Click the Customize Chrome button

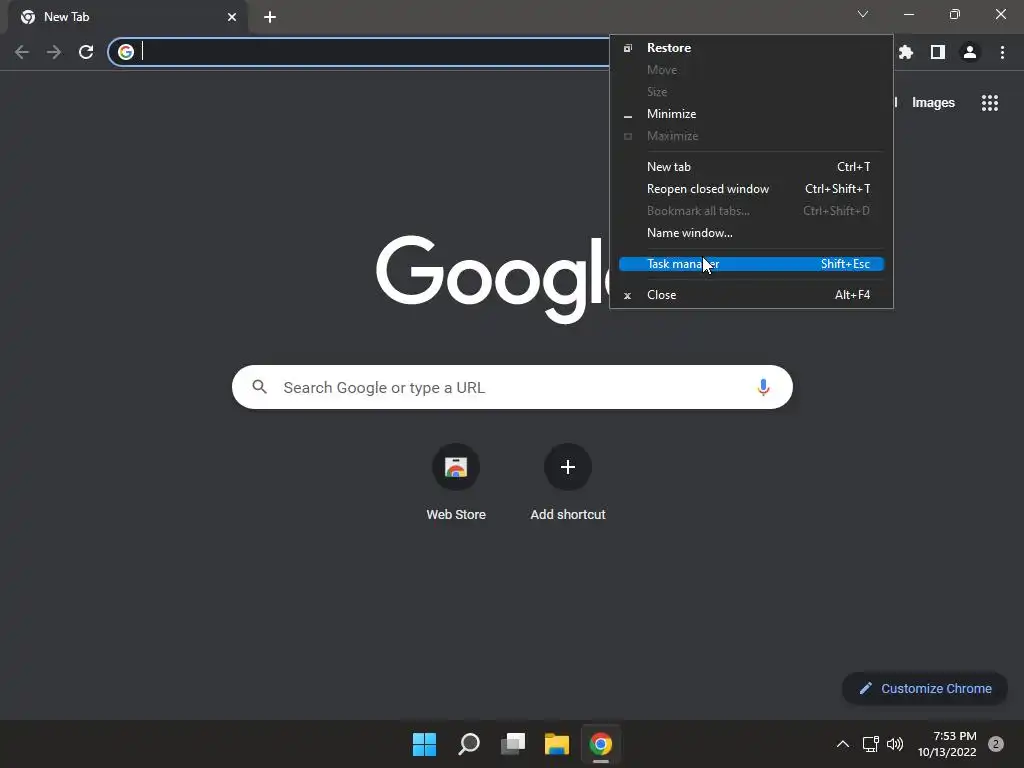(925, 688)
